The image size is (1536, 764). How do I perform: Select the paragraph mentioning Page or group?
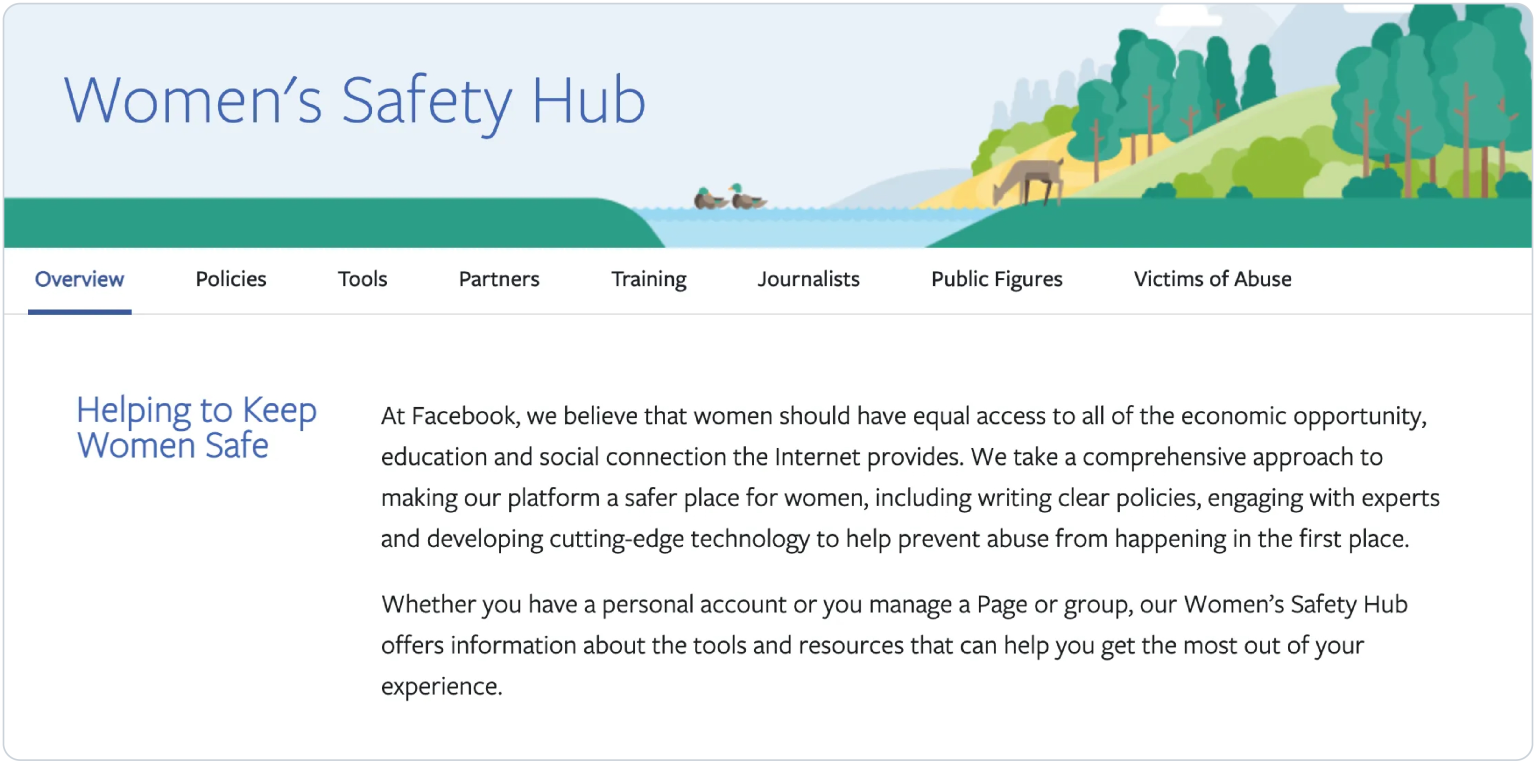click(890, 645)
